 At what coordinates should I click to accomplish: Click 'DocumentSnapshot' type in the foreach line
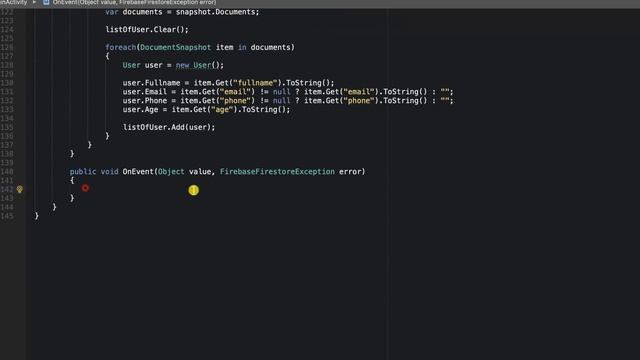click(176, 47)
